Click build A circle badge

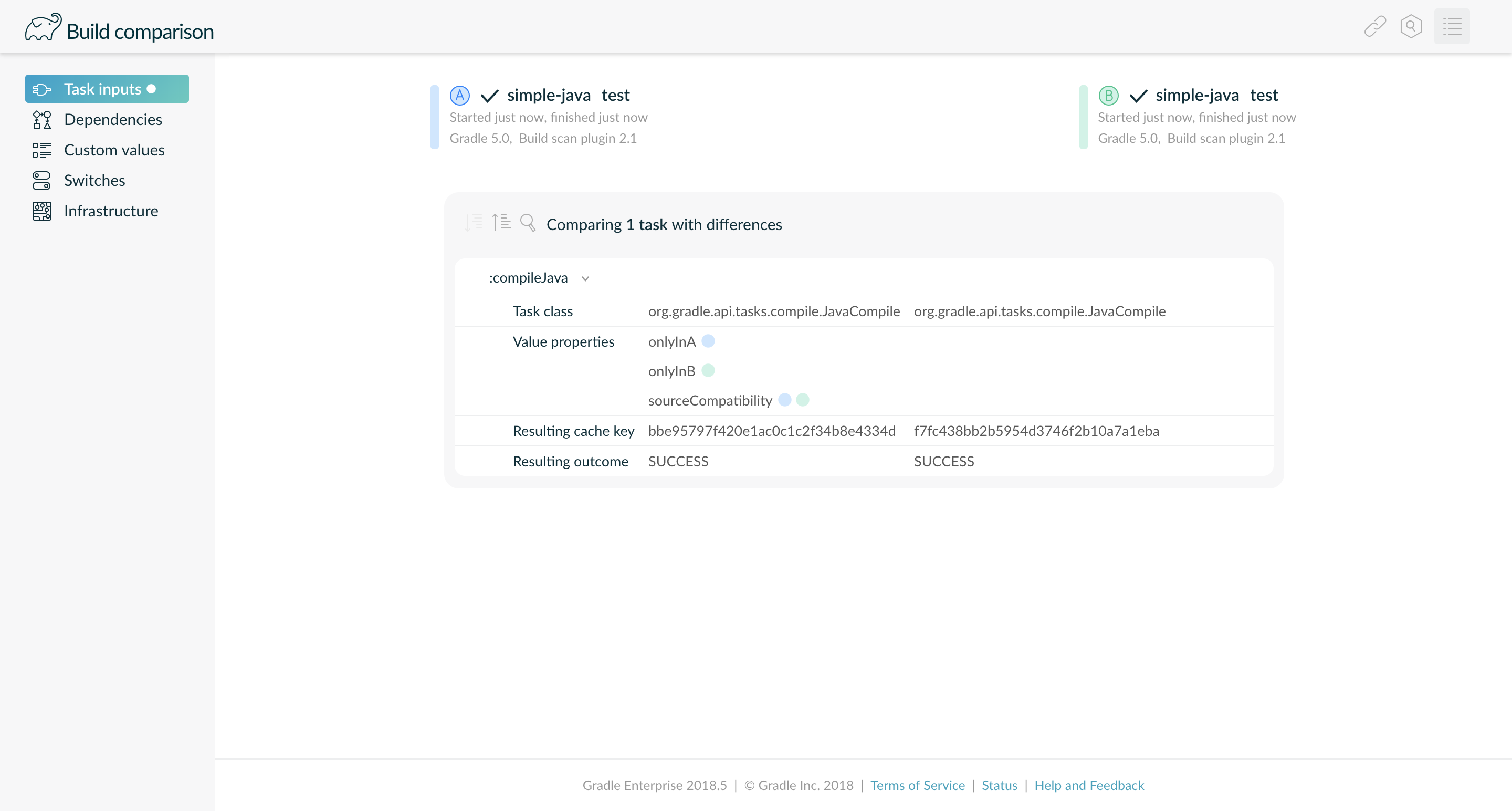pos(459,95)
